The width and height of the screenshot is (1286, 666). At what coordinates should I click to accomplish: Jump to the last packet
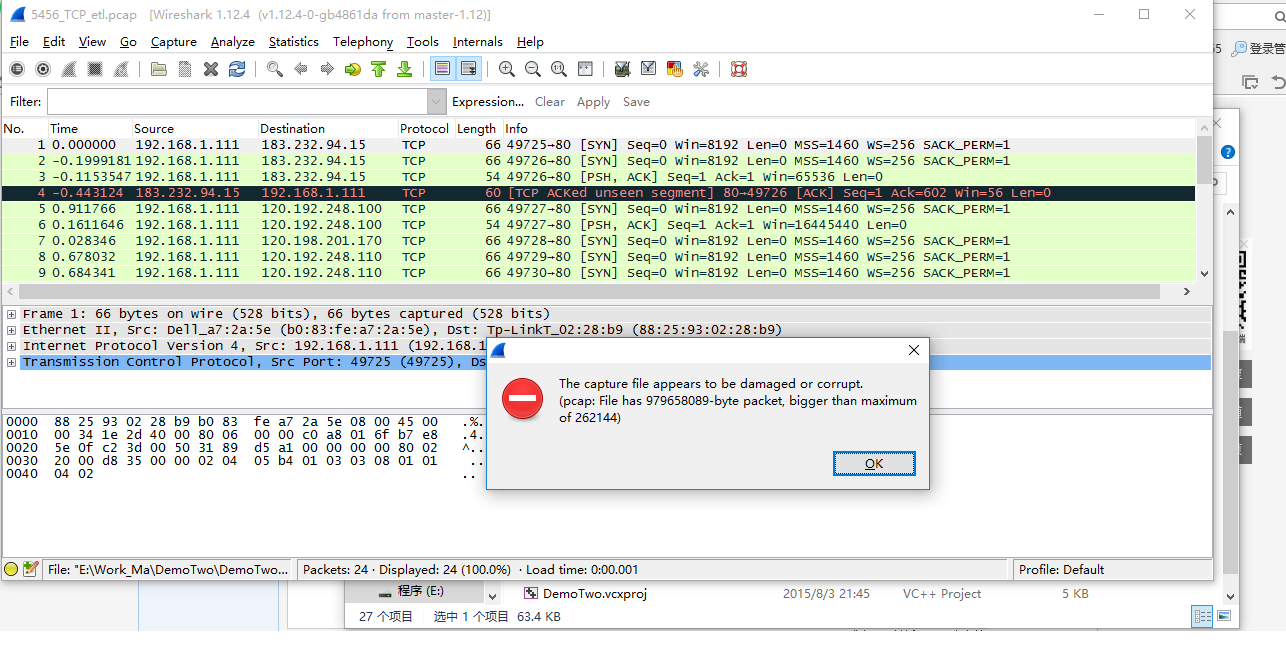pyautogui.click(x=405, y=69)
